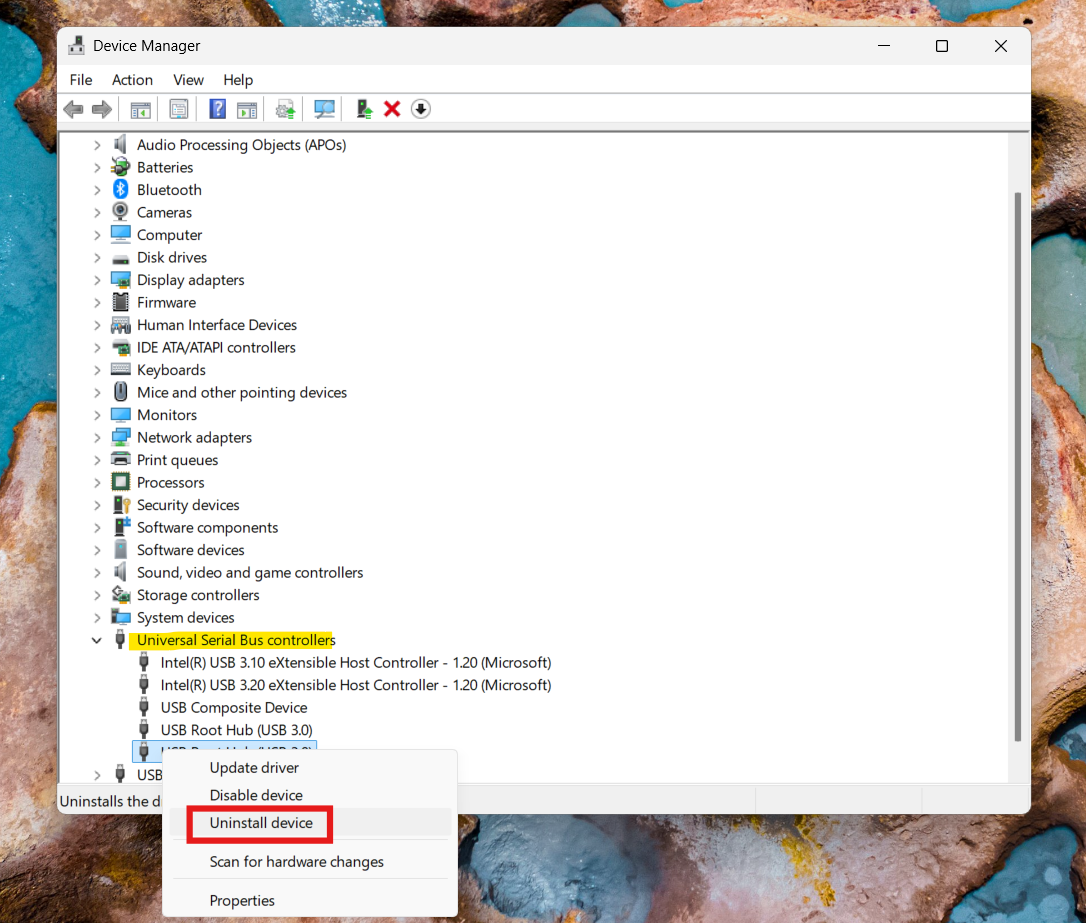
Task: Expand the Display adapters category
Action: click(97, 280)
